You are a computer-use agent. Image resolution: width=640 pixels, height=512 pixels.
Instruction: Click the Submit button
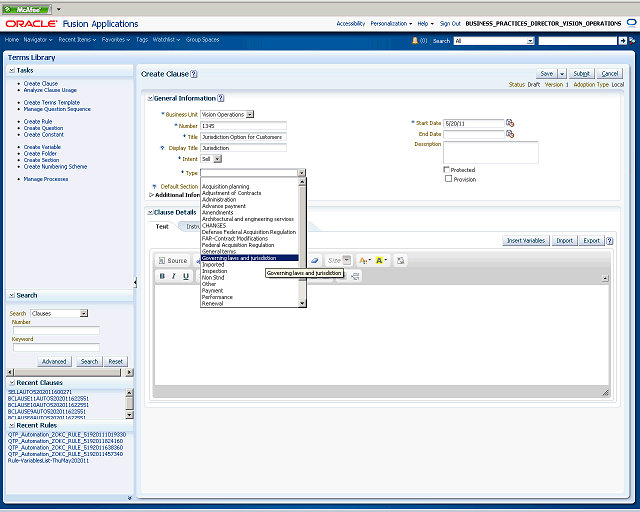(x=582, y=74)
